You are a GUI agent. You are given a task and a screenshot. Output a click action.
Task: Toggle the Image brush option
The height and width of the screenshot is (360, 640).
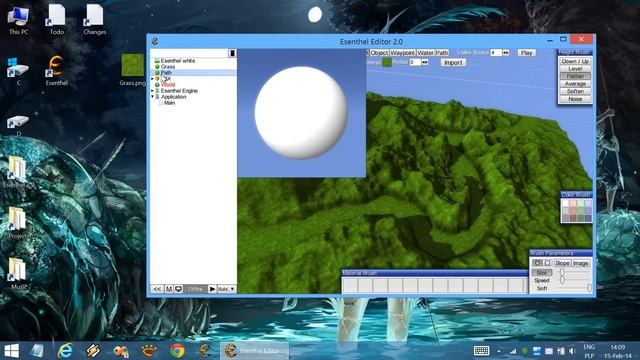(580, 263)
